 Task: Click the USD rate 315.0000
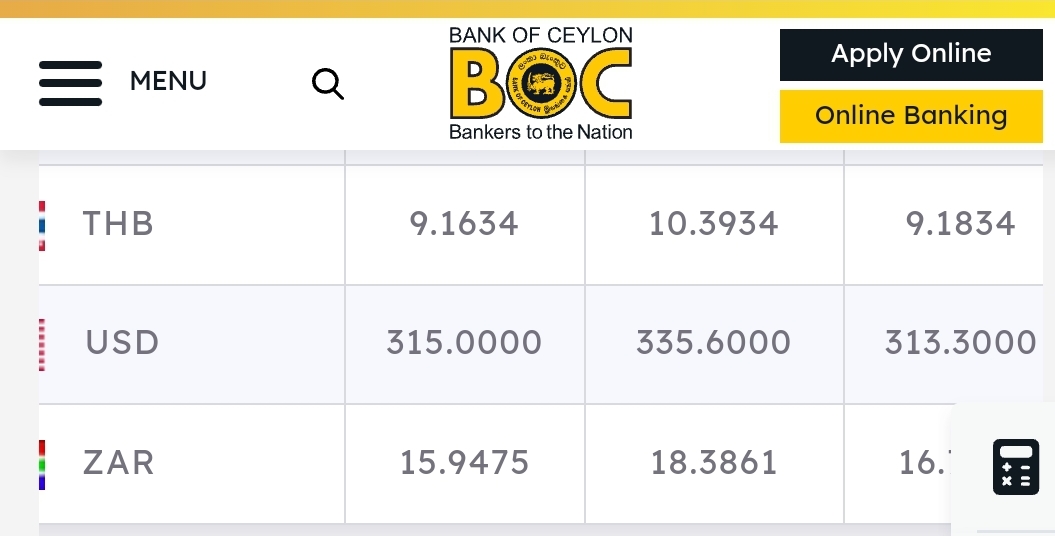coord(464,342)
